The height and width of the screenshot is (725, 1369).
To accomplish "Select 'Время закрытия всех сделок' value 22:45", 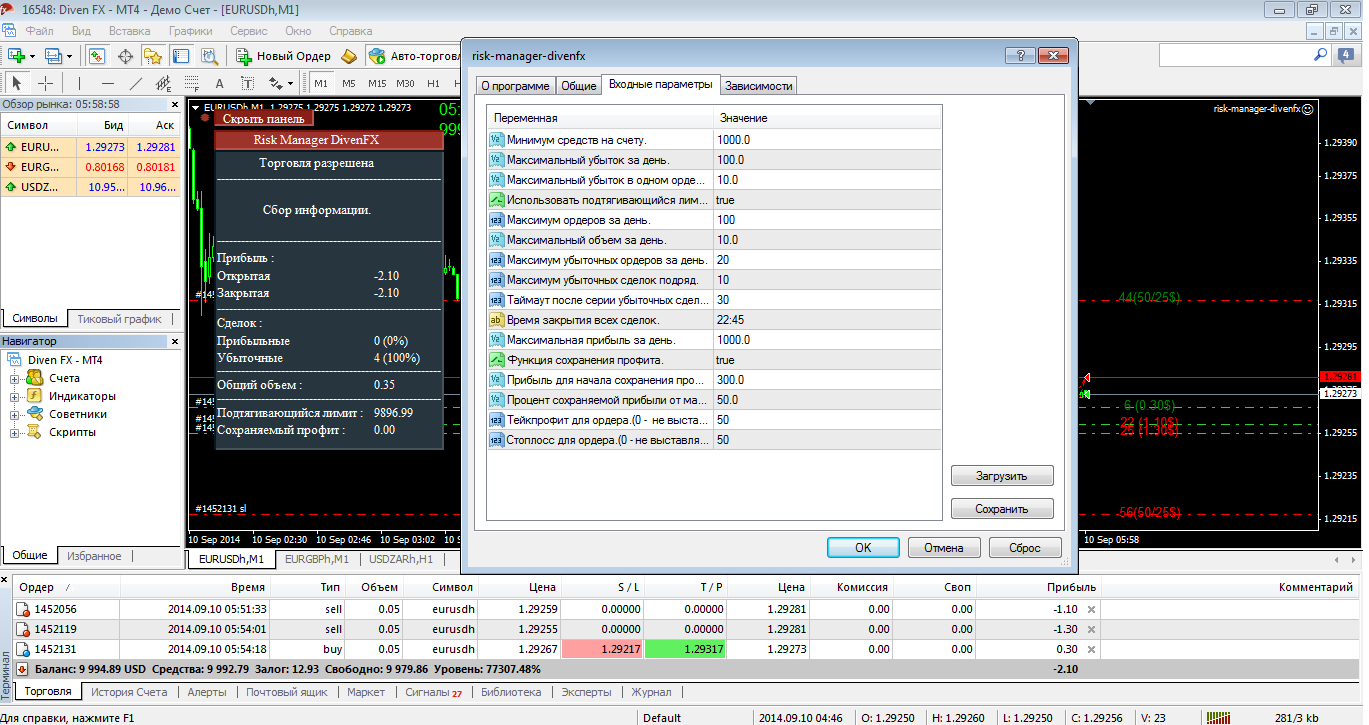I will [828, 320].
